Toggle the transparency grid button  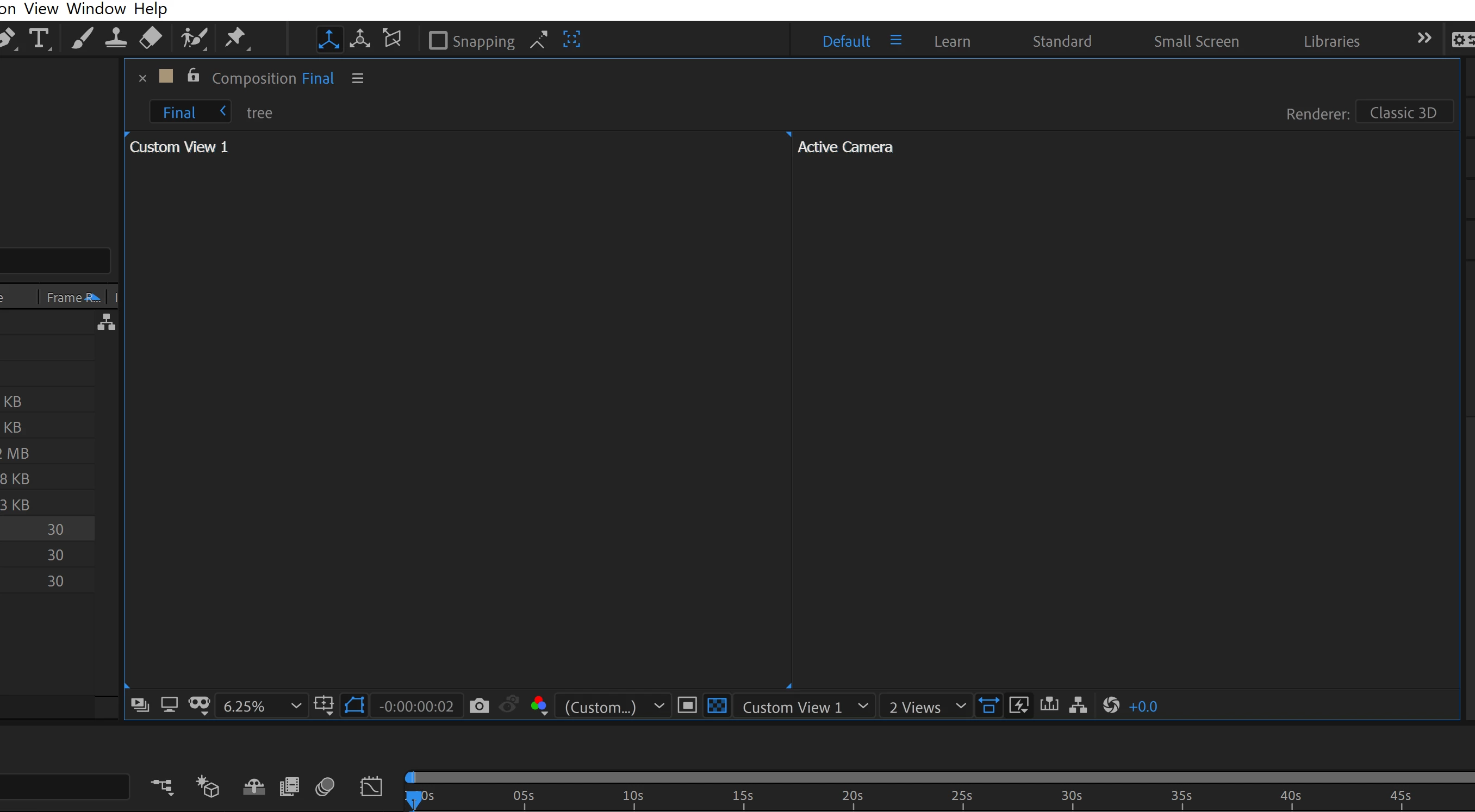pyautogui.click(x=717, y=705)
